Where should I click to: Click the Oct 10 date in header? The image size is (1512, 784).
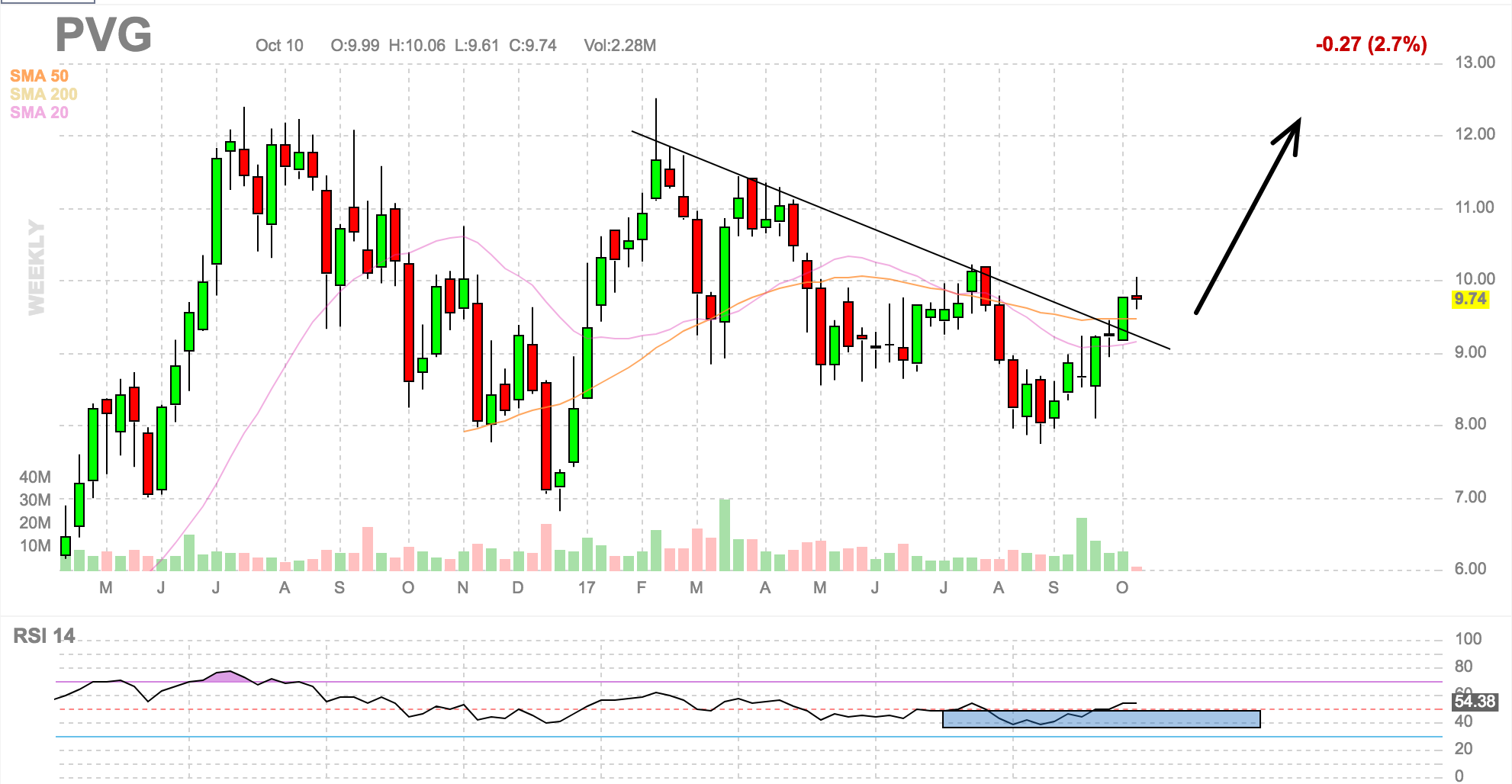(x=279, y=46)
